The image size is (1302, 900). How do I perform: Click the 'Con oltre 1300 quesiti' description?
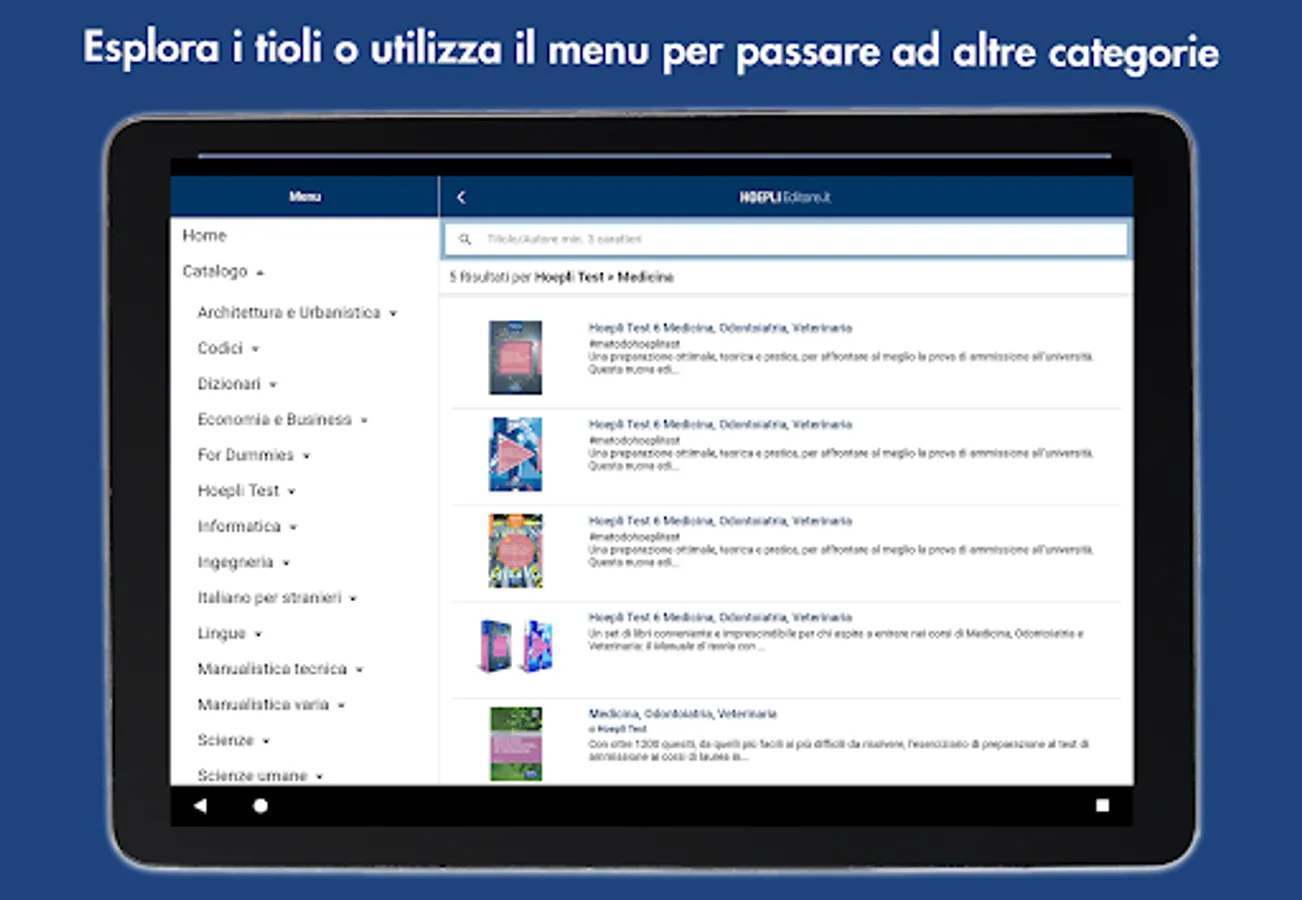click(838, 751)
